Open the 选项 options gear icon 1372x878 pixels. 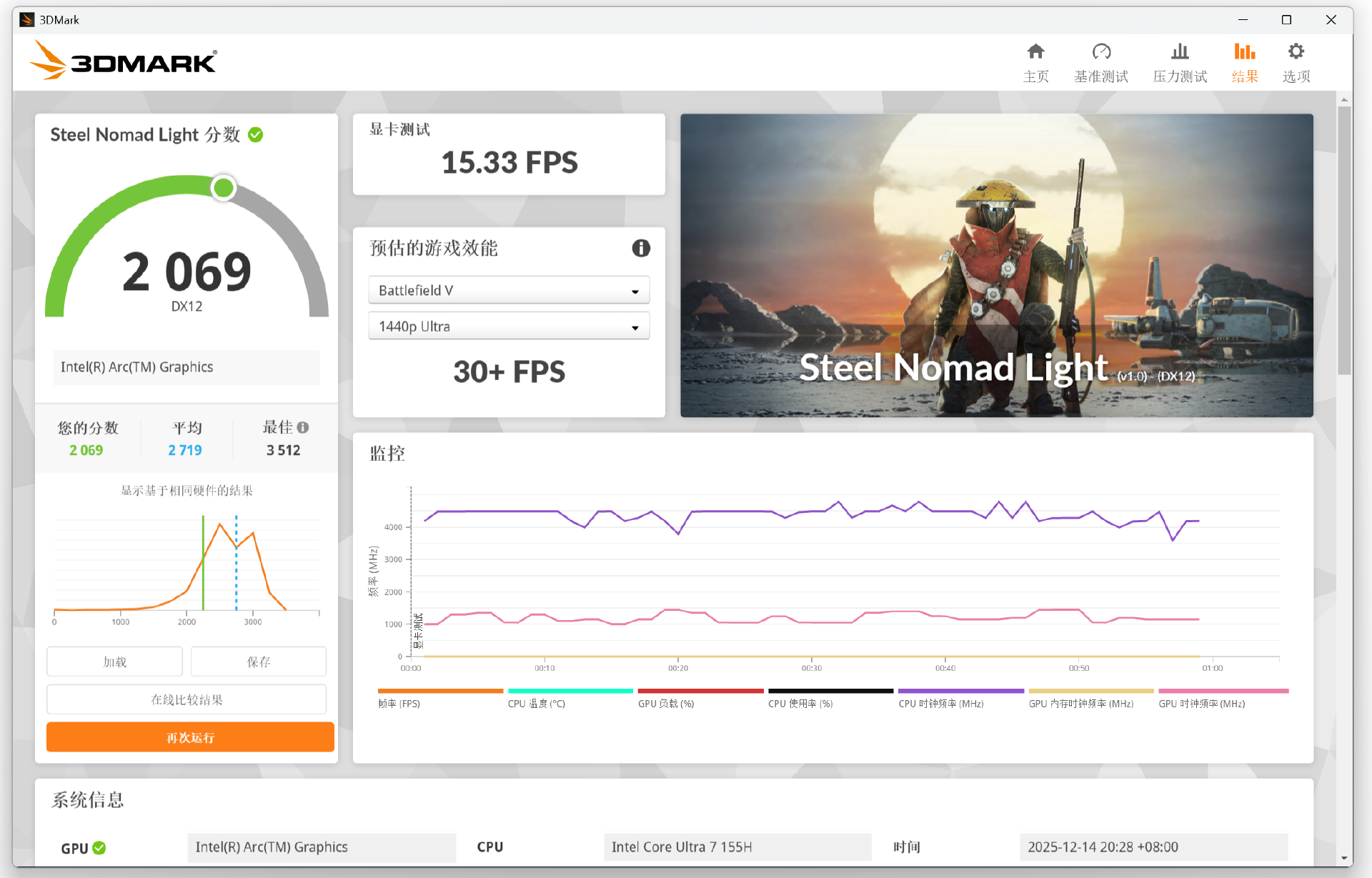click(x=1296, y=52)
